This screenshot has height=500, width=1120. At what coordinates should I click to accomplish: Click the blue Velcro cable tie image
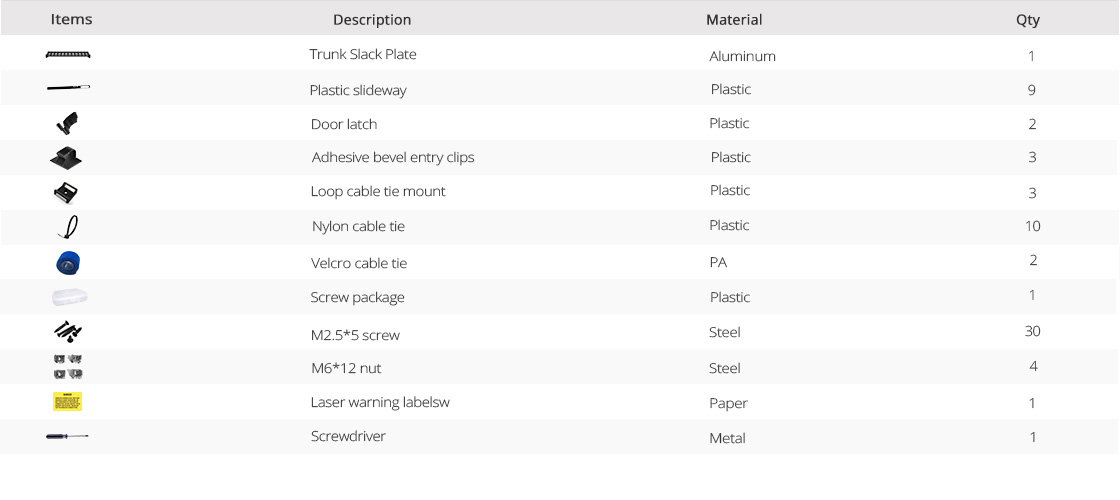point(68,262)
